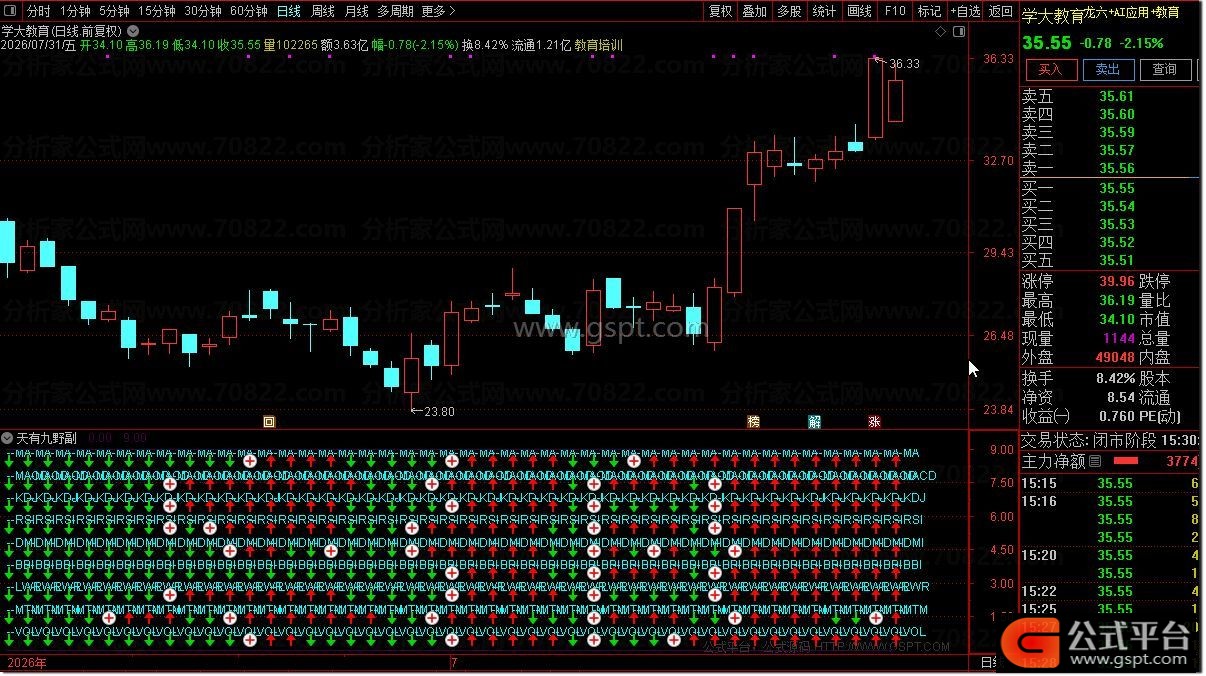Switch to 月线 monthly chart tab

coord(356,11)
